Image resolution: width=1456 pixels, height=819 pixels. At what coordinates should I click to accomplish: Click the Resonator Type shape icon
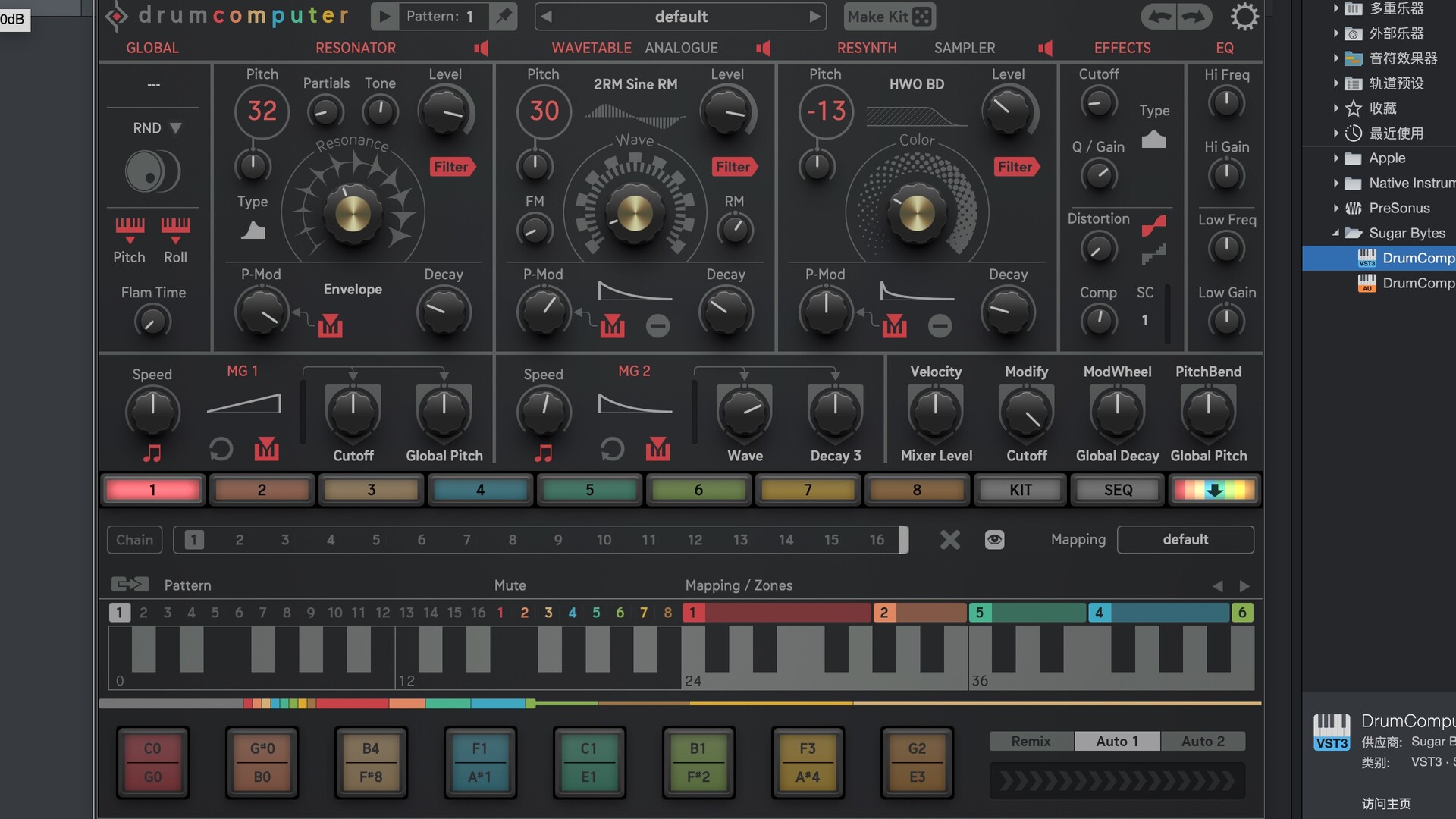tap(253, 230)
